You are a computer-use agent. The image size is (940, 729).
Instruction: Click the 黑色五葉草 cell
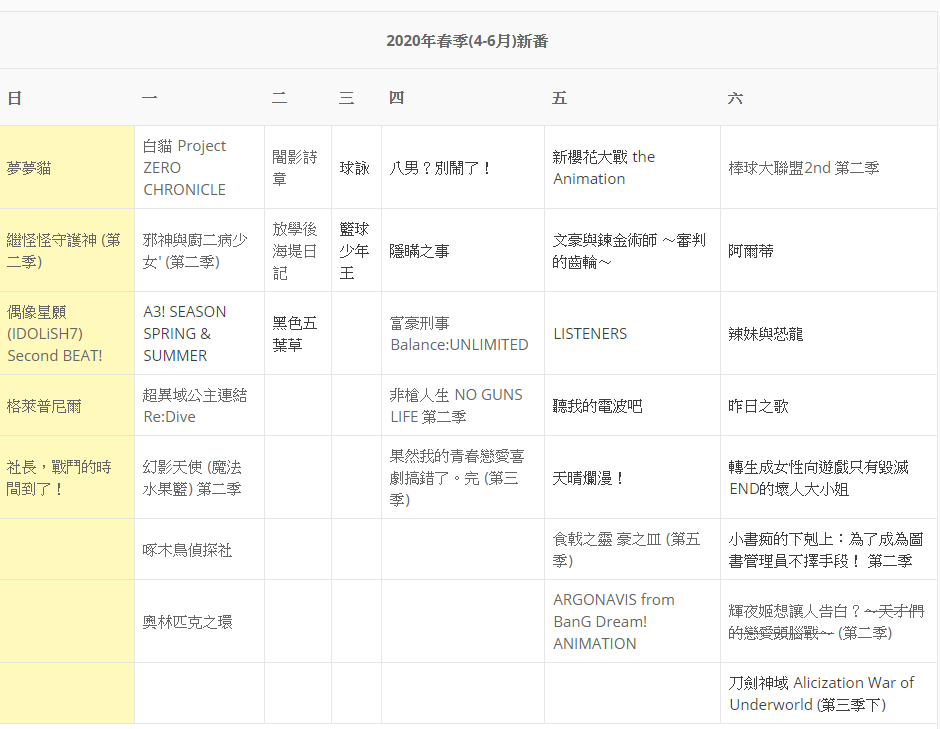[294, 333]
